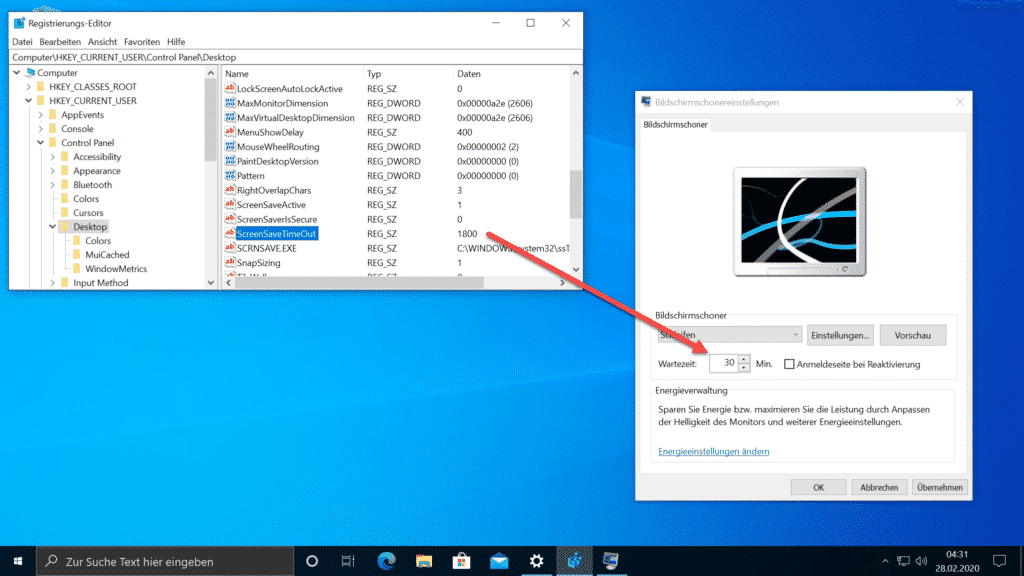Open the Datei menu
This screenshot has width=1024, height=576.
[x=22, y=42]
